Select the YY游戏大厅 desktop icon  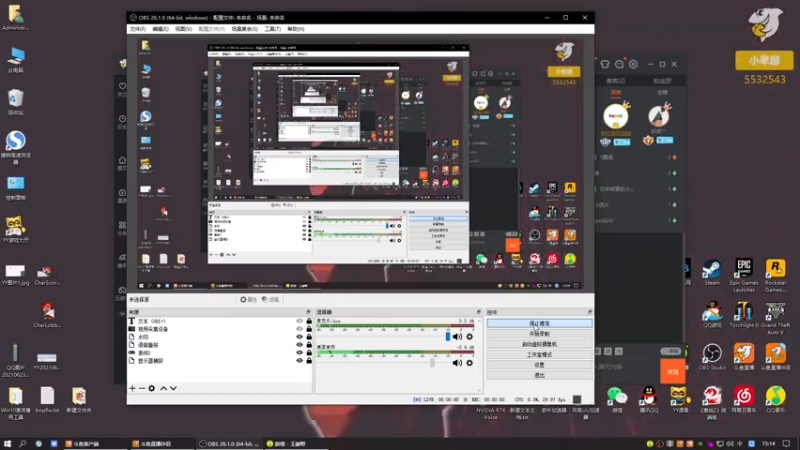click(x=16, y=229)
